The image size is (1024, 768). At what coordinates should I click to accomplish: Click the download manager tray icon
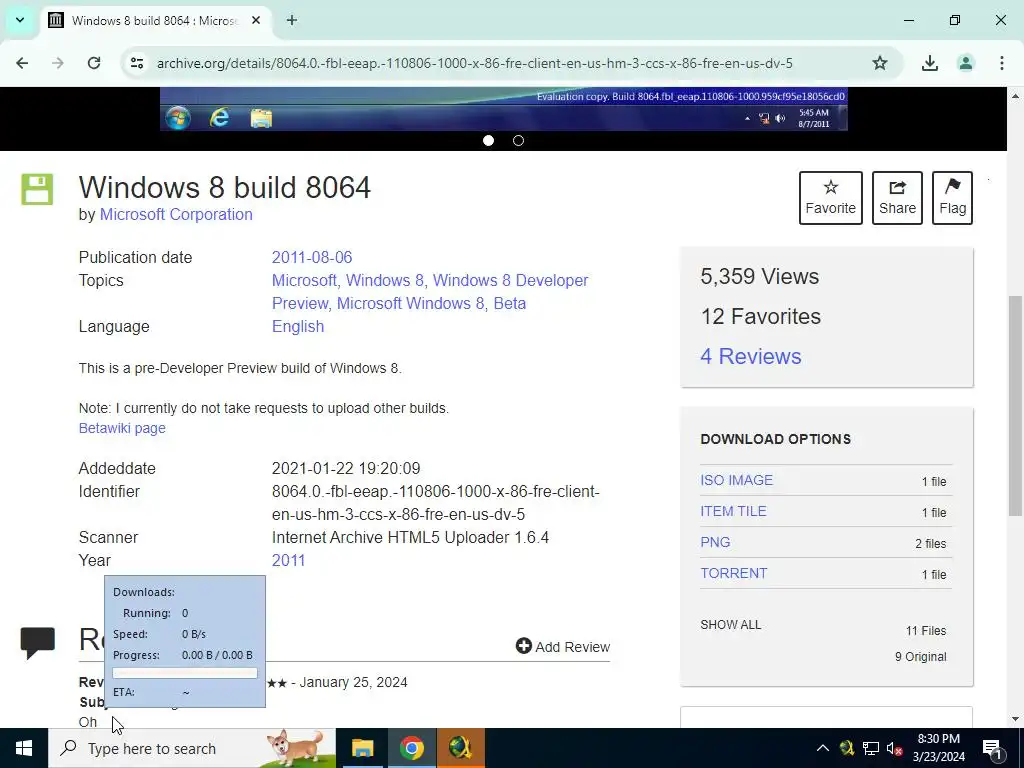(x=847, y=748)
